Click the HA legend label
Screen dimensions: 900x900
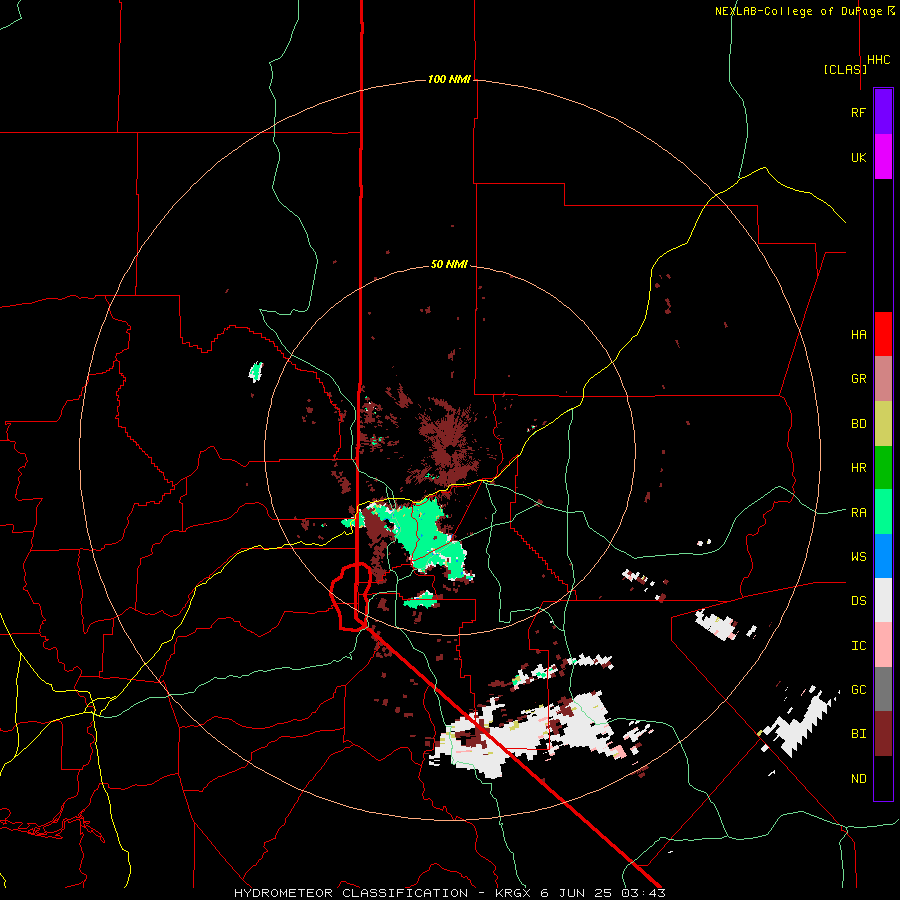point(859,335)
